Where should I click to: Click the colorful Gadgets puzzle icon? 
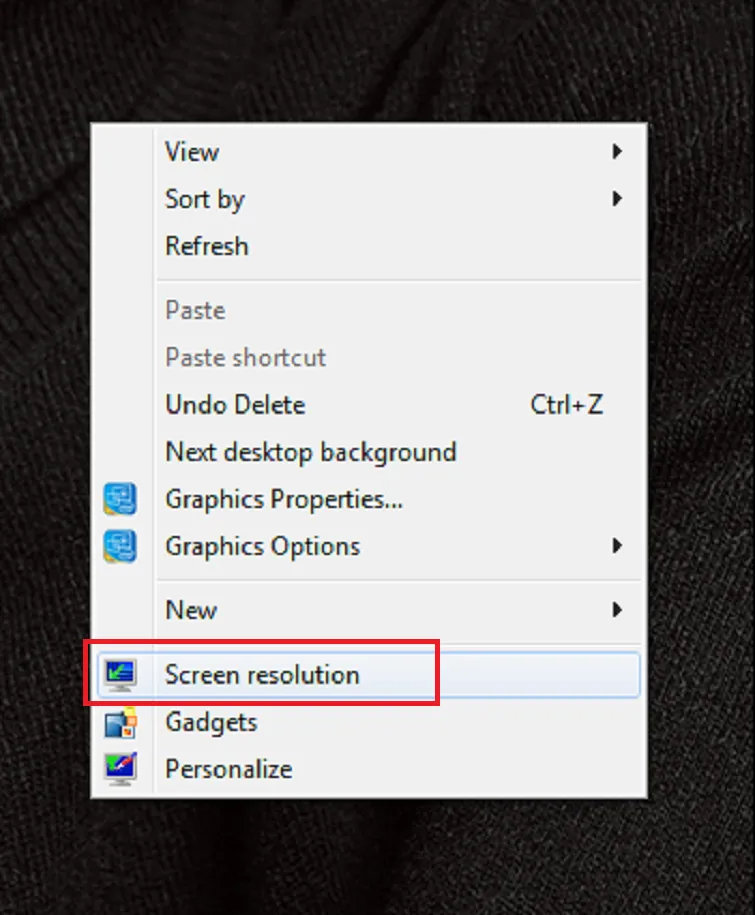pos(120,722)
